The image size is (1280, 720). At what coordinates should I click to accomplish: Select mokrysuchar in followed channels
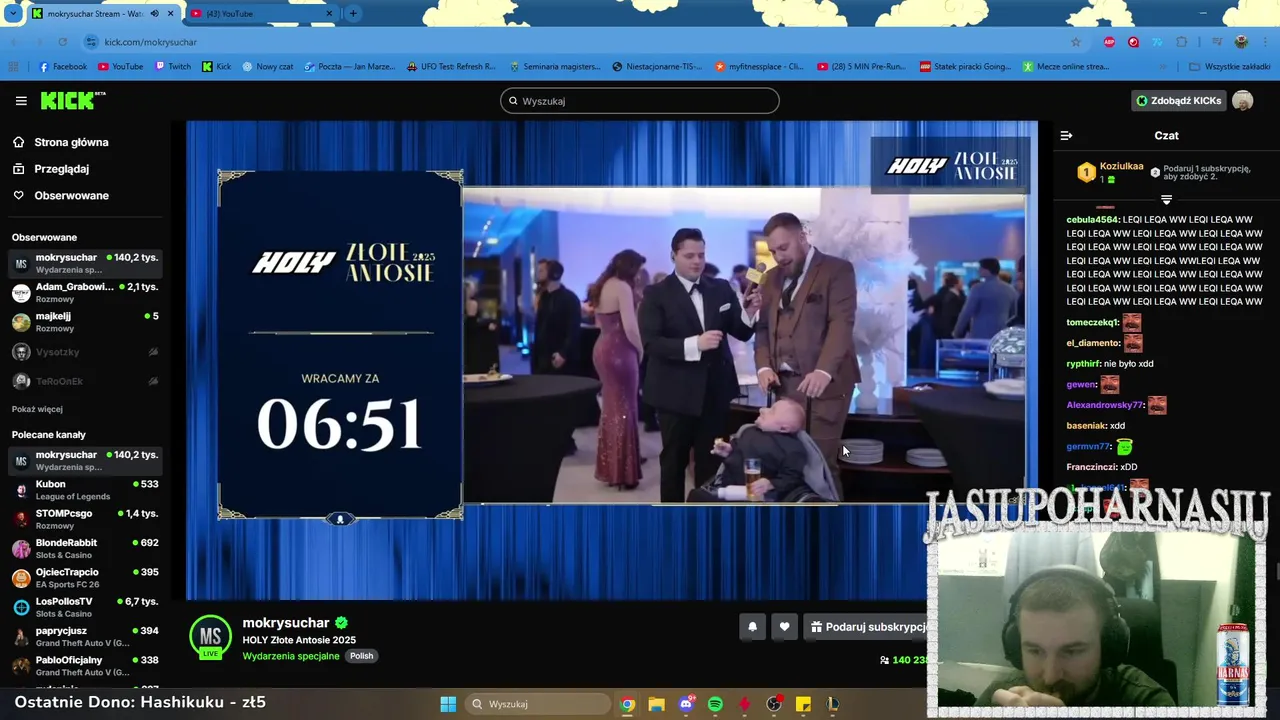[85, 263]
